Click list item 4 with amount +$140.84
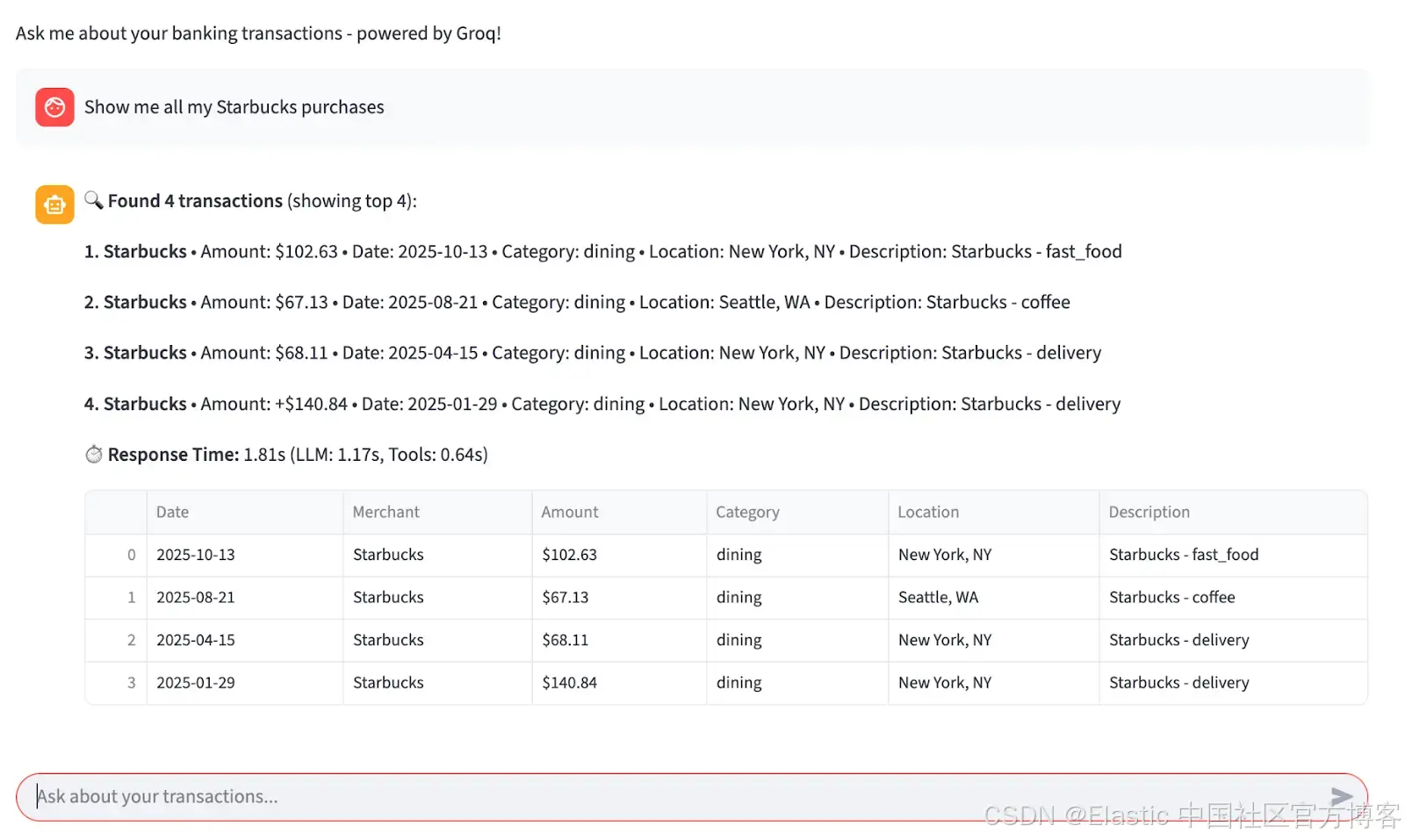Image resolution: width=1405 pixels, height=840 pixels. 602,404
